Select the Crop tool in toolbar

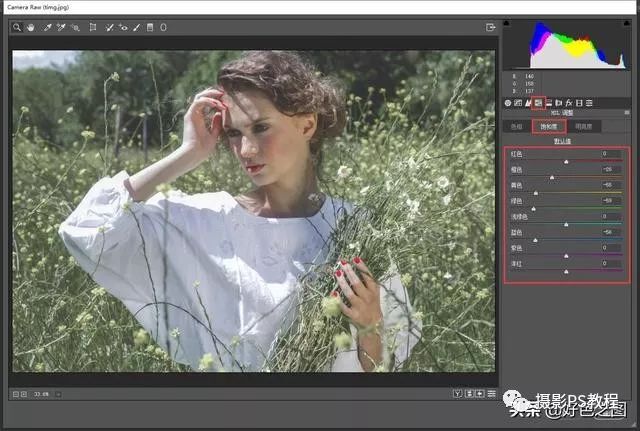coord(92,27)
